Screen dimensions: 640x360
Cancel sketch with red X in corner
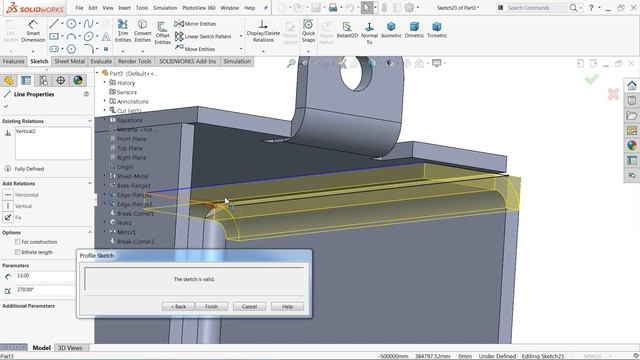click(613, 94)
